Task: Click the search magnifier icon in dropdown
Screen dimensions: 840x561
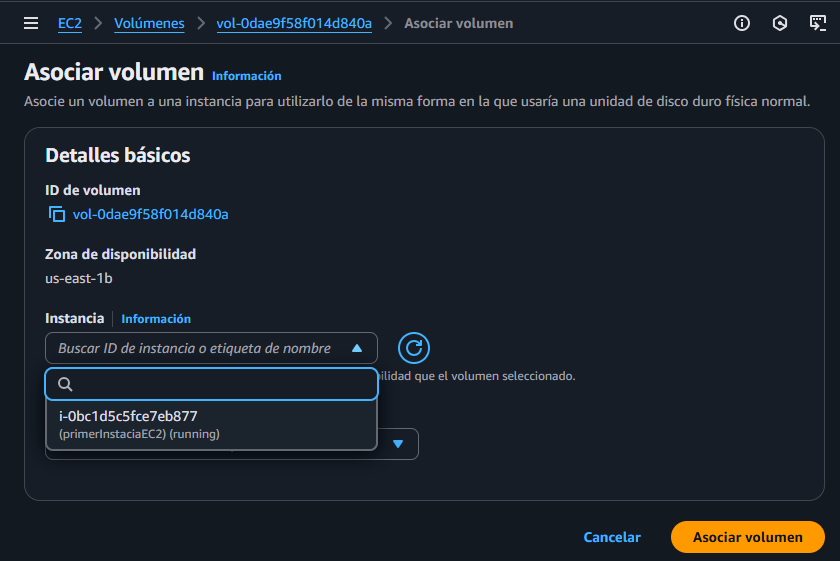Action: pyautogui.click(x=65, y=384)
